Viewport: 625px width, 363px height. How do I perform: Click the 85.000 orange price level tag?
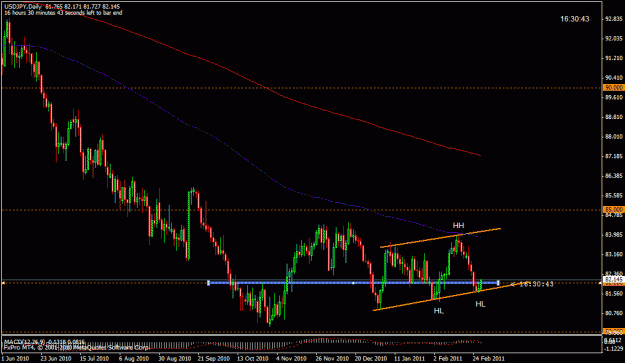(614, 210)
